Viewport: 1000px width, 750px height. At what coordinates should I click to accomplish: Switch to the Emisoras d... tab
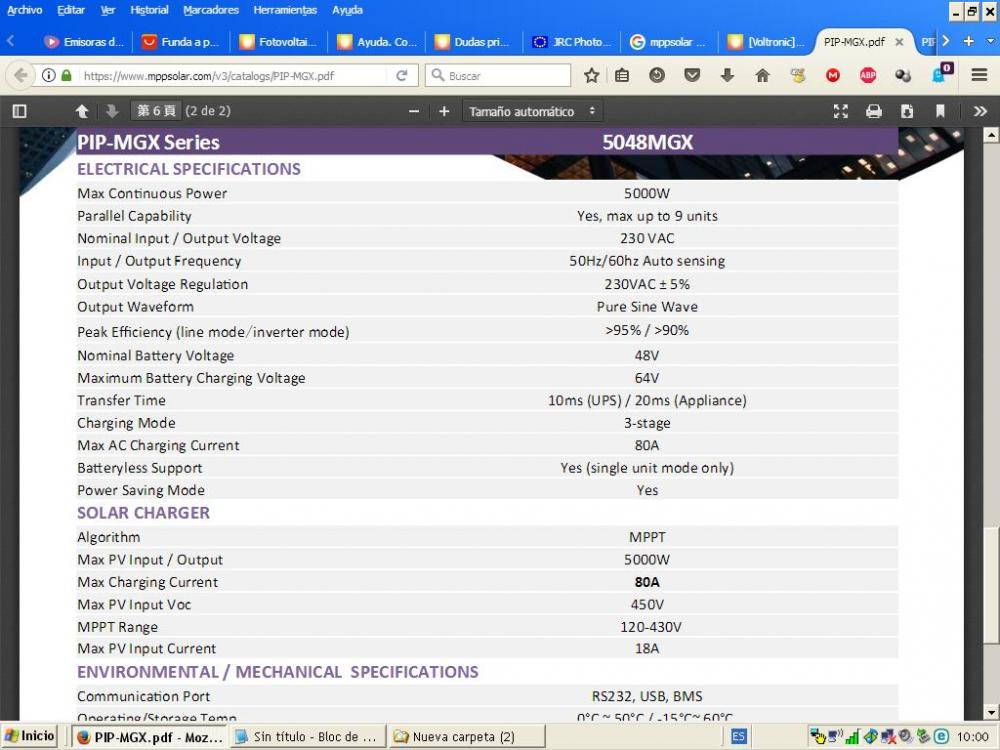point(84,42)
